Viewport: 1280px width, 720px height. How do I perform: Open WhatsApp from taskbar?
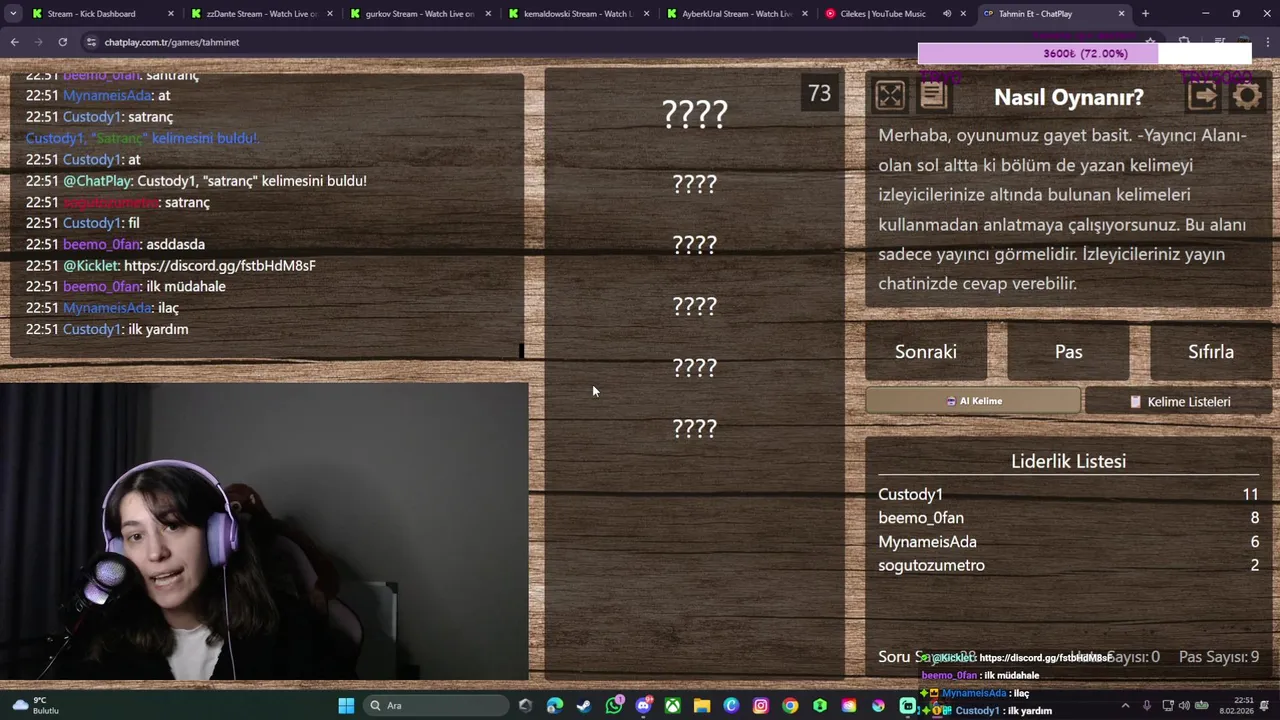coord(614,705)
